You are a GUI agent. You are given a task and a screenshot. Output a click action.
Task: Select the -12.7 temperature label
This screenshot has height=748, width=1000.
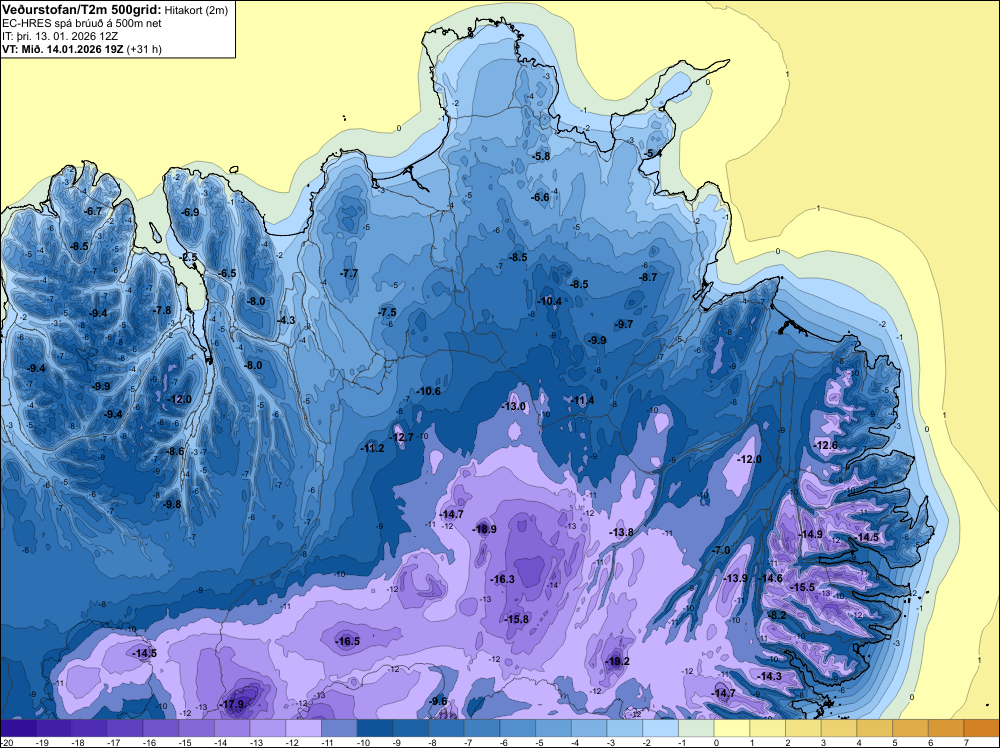[402, 437]
